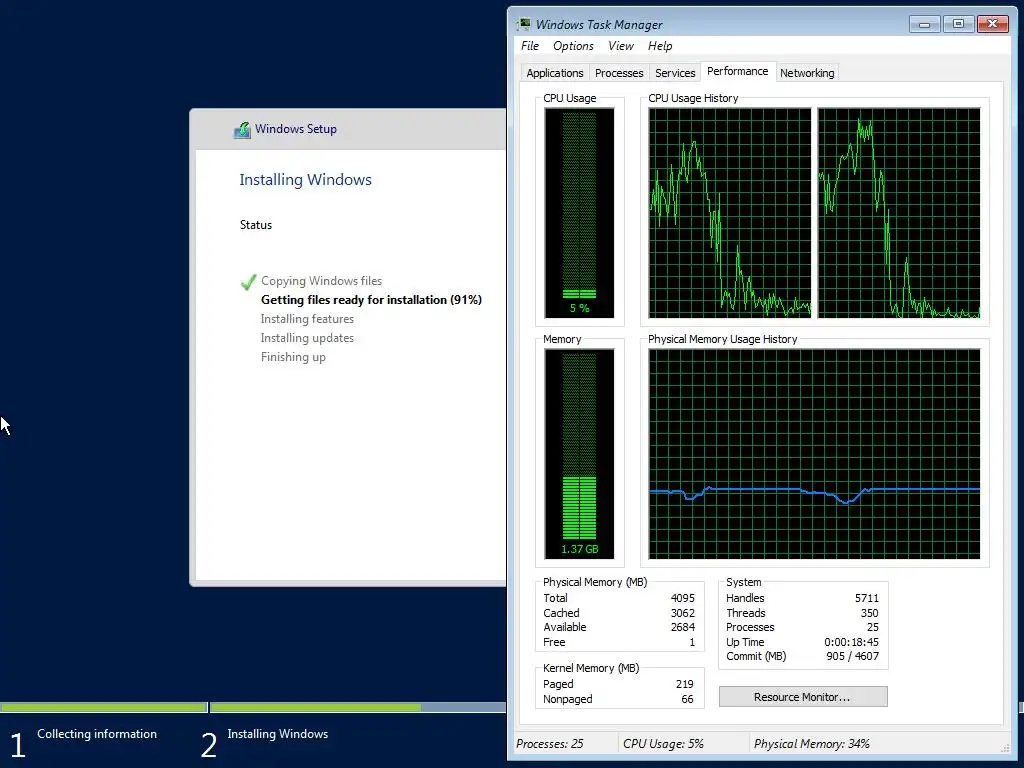Click the Commit value 905 / 4607
Viewport: 1024px width, 768px height.
852,656
